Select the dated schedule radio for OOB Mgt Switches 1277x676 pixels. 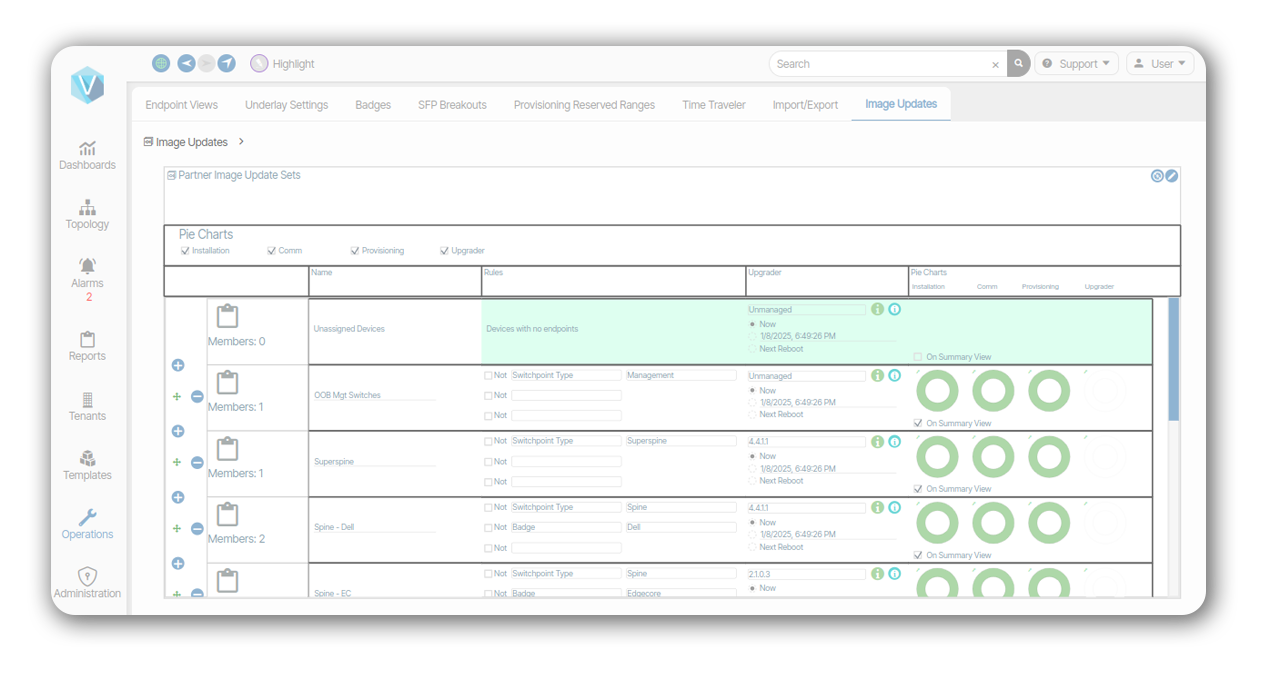tap(752, 403)
